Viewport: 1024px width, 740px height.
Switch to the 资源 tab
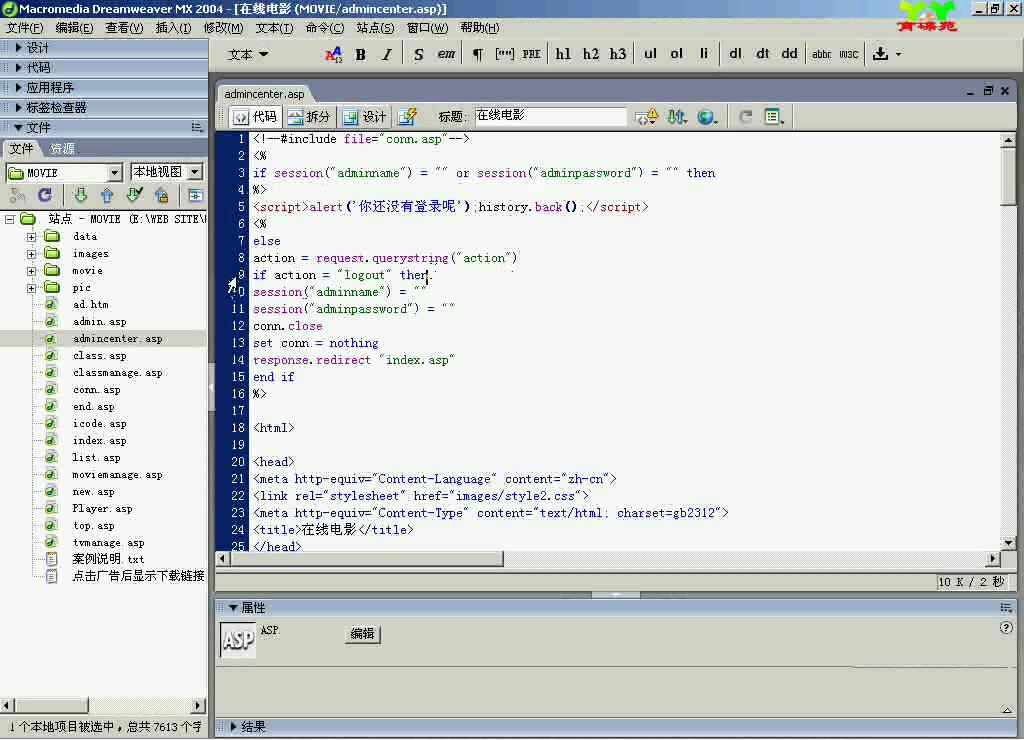click(63, 149)
